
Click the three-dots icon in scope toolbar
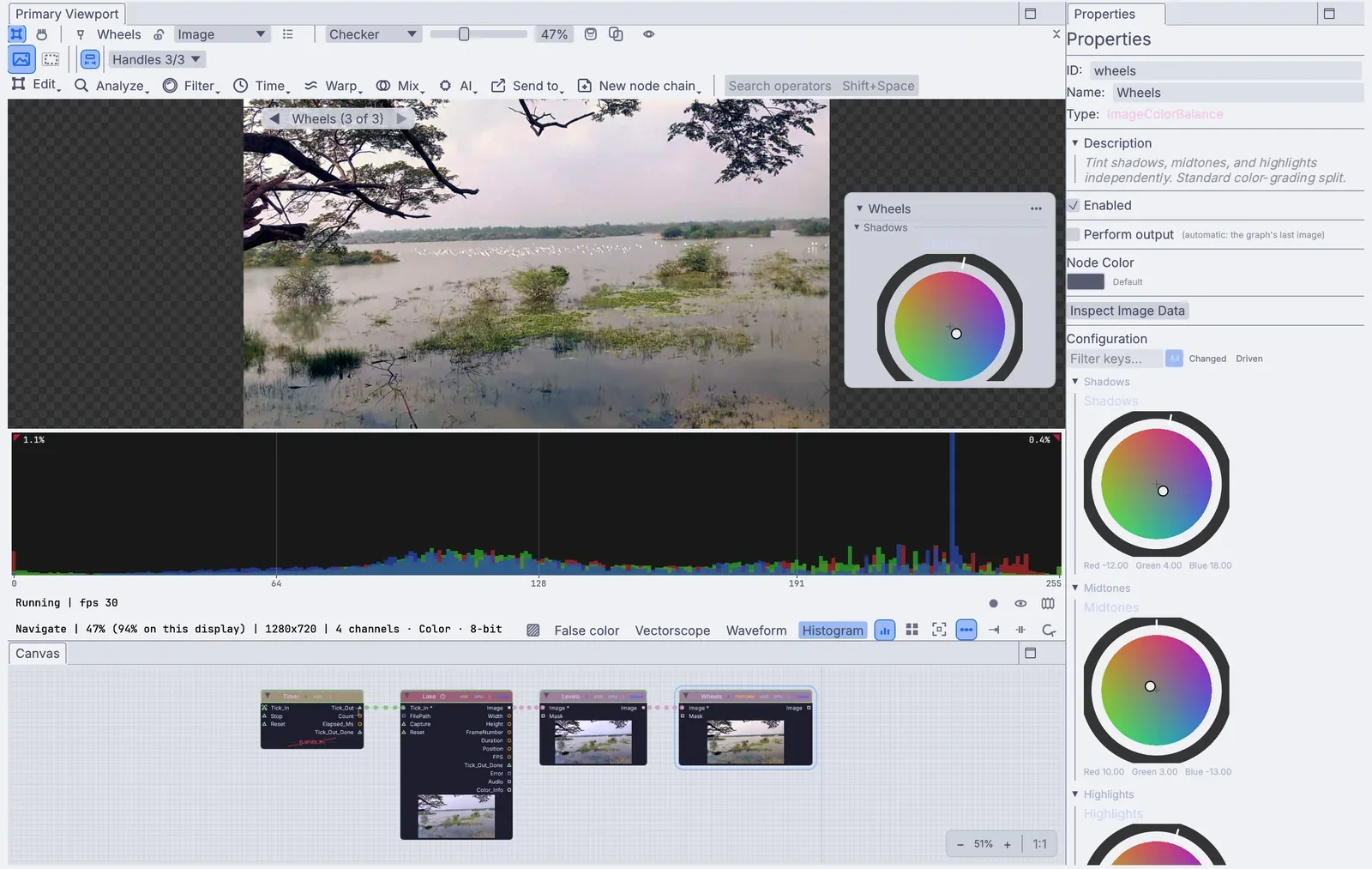[966, 630]
